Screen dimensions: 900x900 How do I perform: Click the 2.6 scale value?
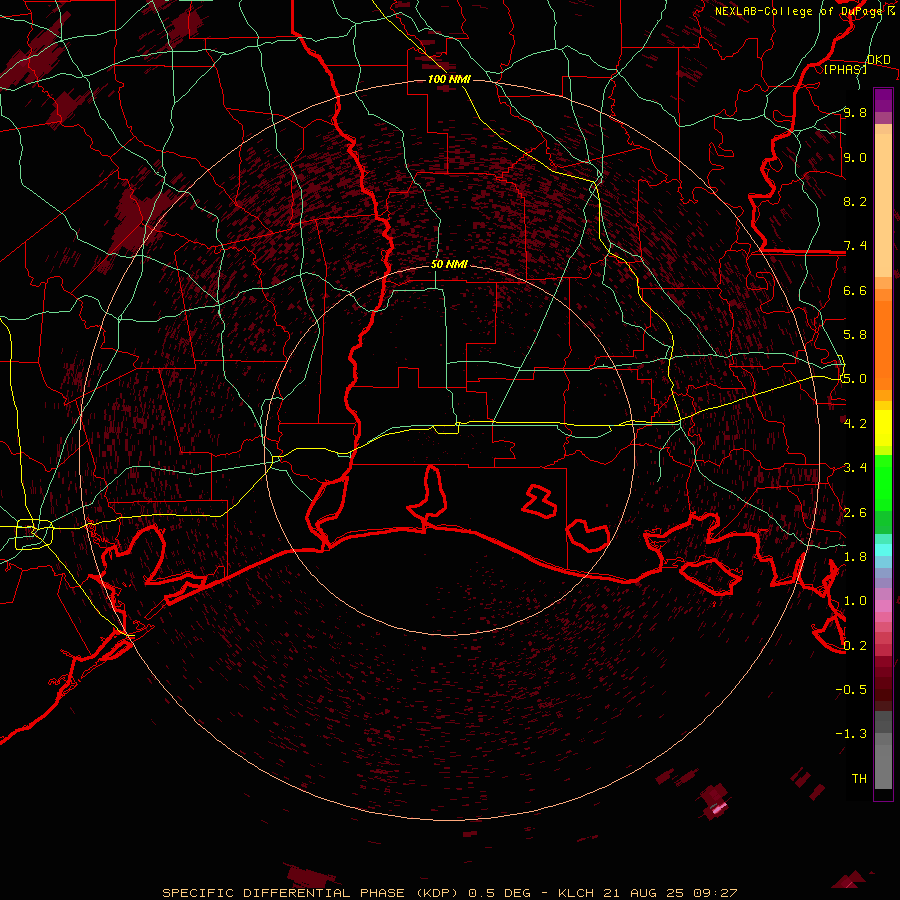point(855,512)
